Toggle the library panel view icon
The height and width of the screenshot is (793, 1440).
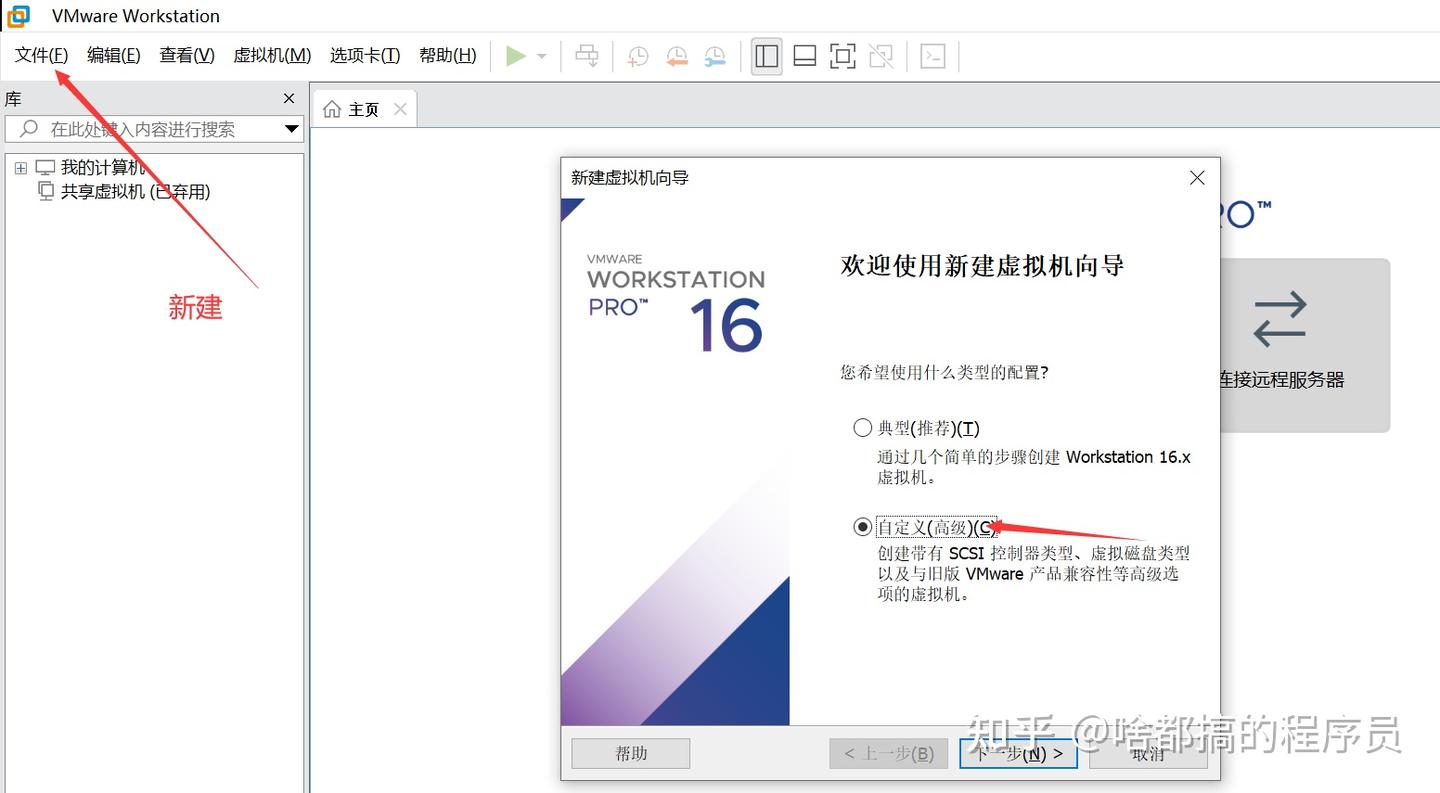(x=766, y=56)
